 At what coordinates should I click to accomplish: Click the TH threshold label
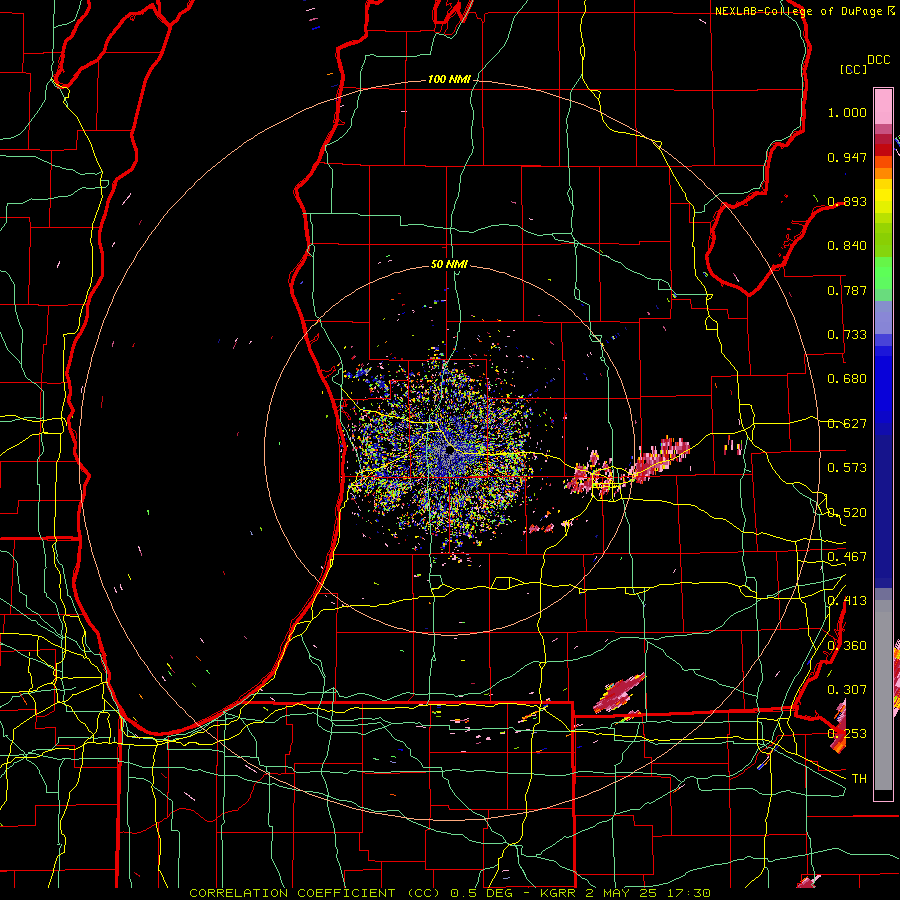pyautogui.click(x=859, y=779)
